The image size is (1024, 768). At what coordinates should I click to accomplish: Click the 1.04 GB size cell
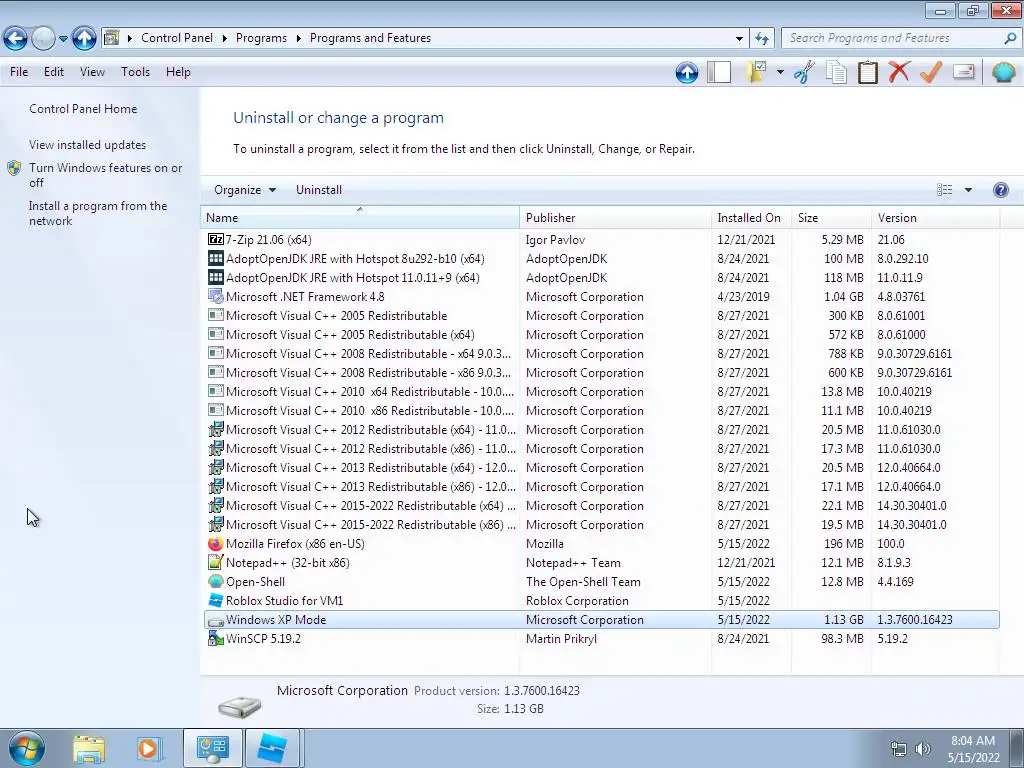842,296
